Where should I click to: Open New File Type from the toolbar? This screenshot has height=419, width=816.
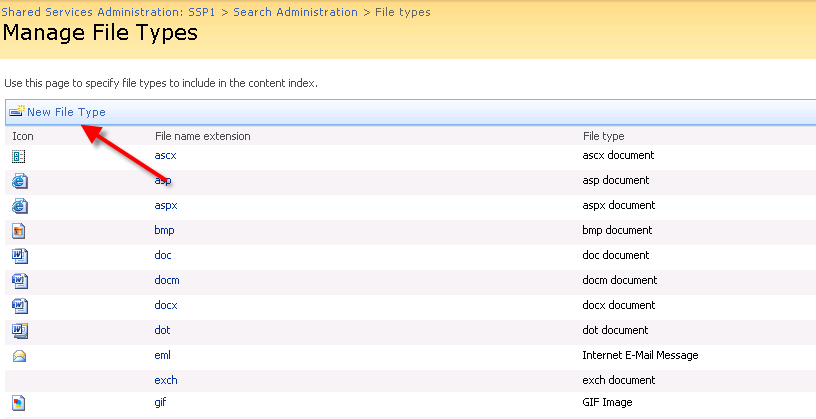click(x=66, y=112)
